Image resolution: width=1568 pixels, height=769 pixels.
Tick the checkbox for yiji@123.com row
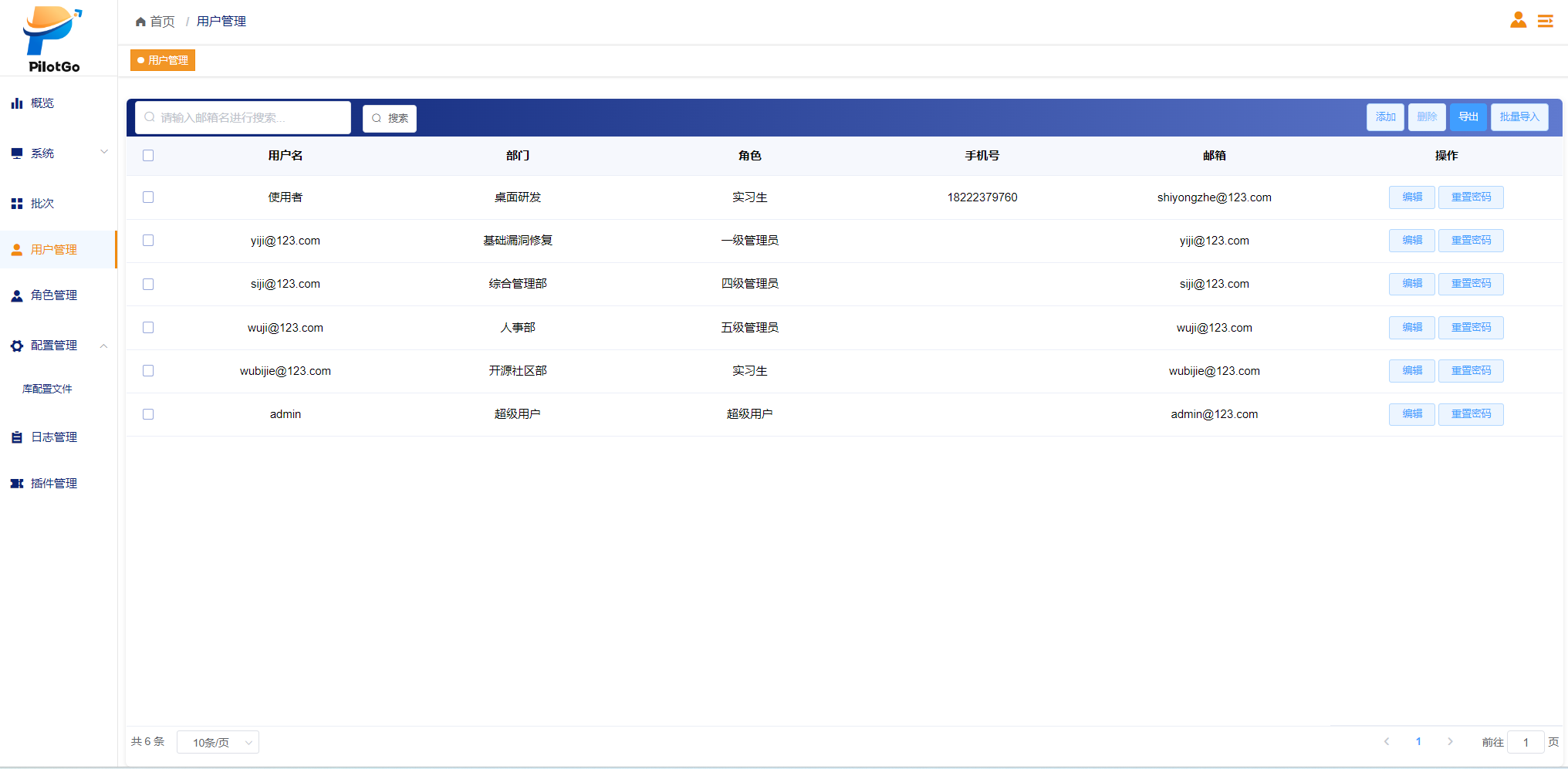148,241
